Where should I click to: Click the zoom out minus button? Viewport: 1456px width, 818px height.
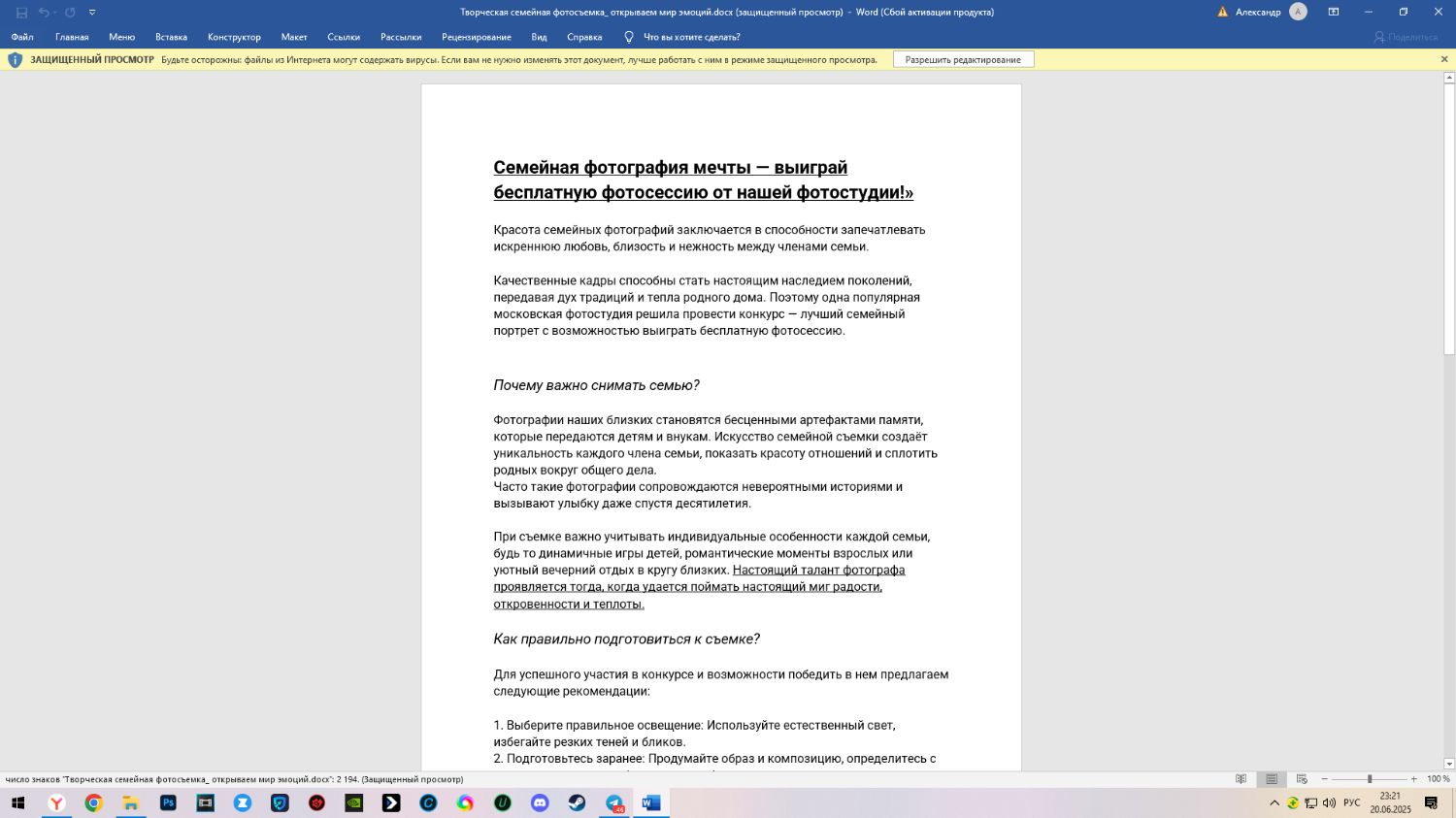click(x=1324, y=779)
